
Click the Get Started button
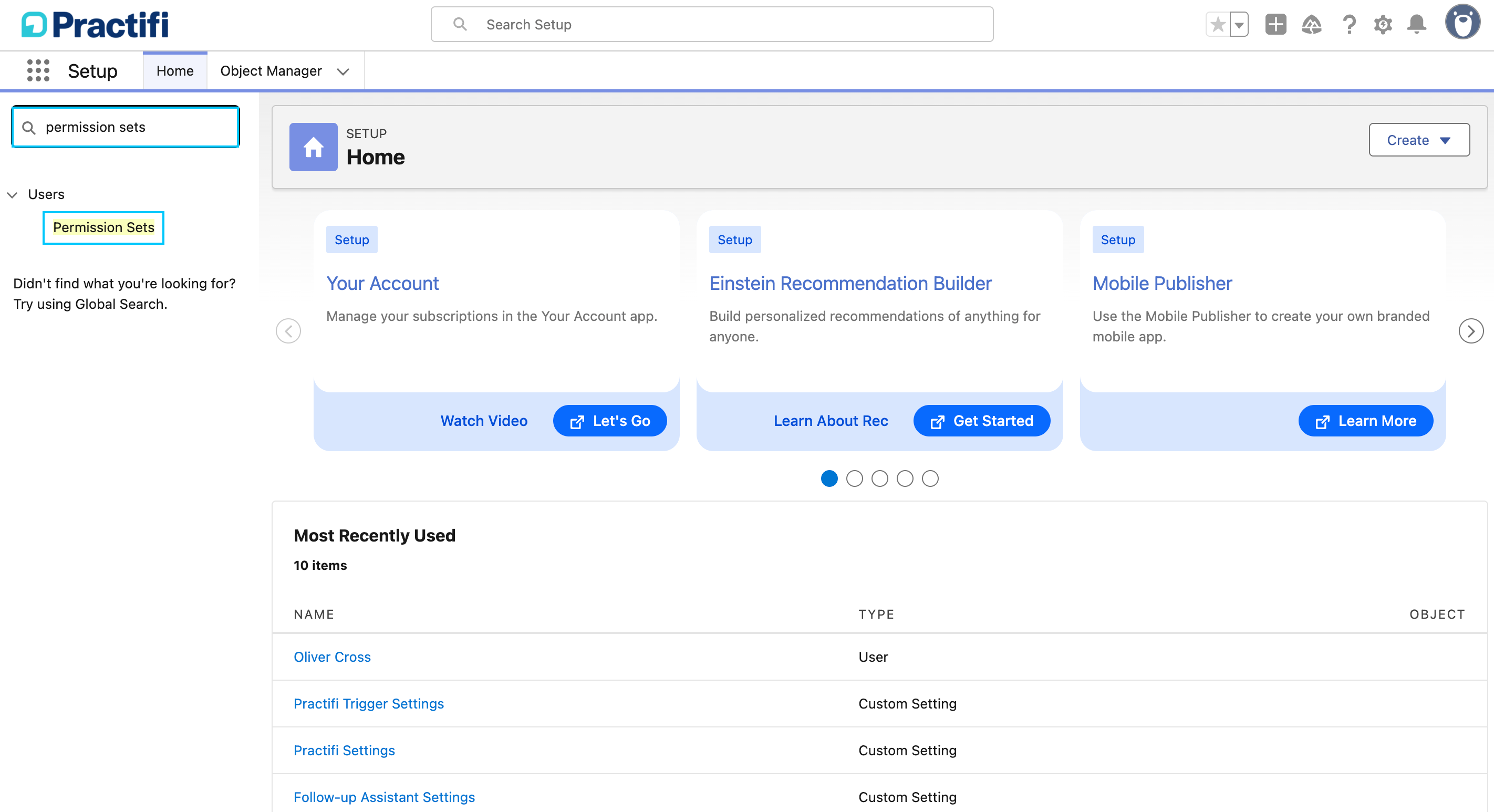(981, 421)
